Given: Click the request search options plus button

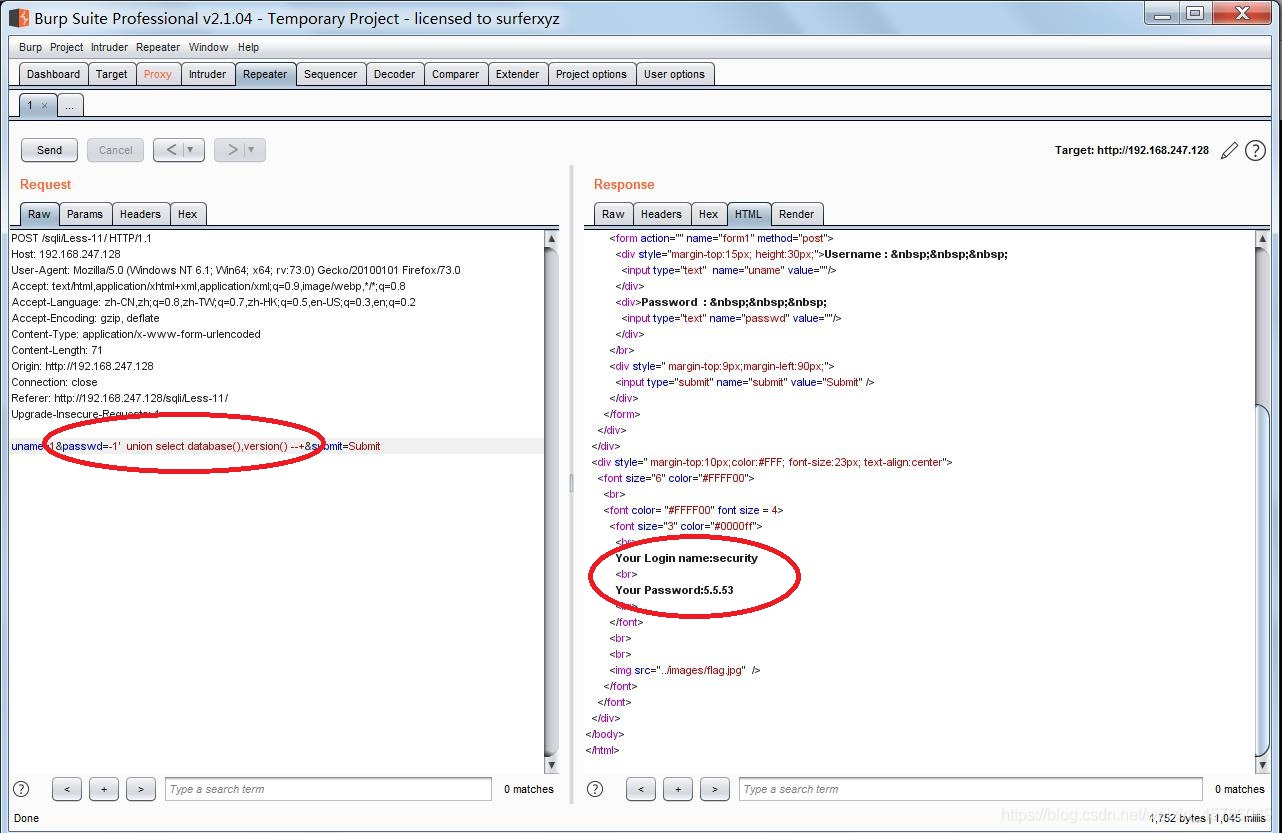Looking at the screenshot, I should pos(104,789).
